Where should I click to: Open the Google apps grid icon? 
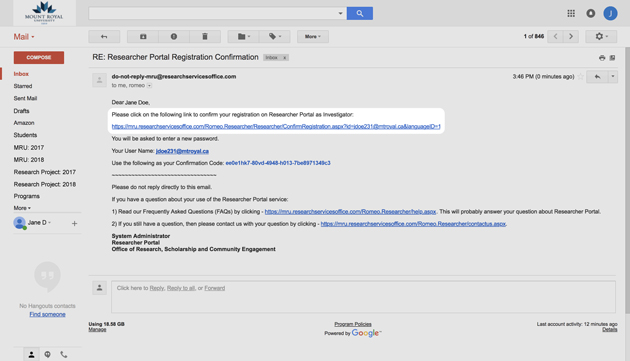pyautogui.click(x=571, y=13)
